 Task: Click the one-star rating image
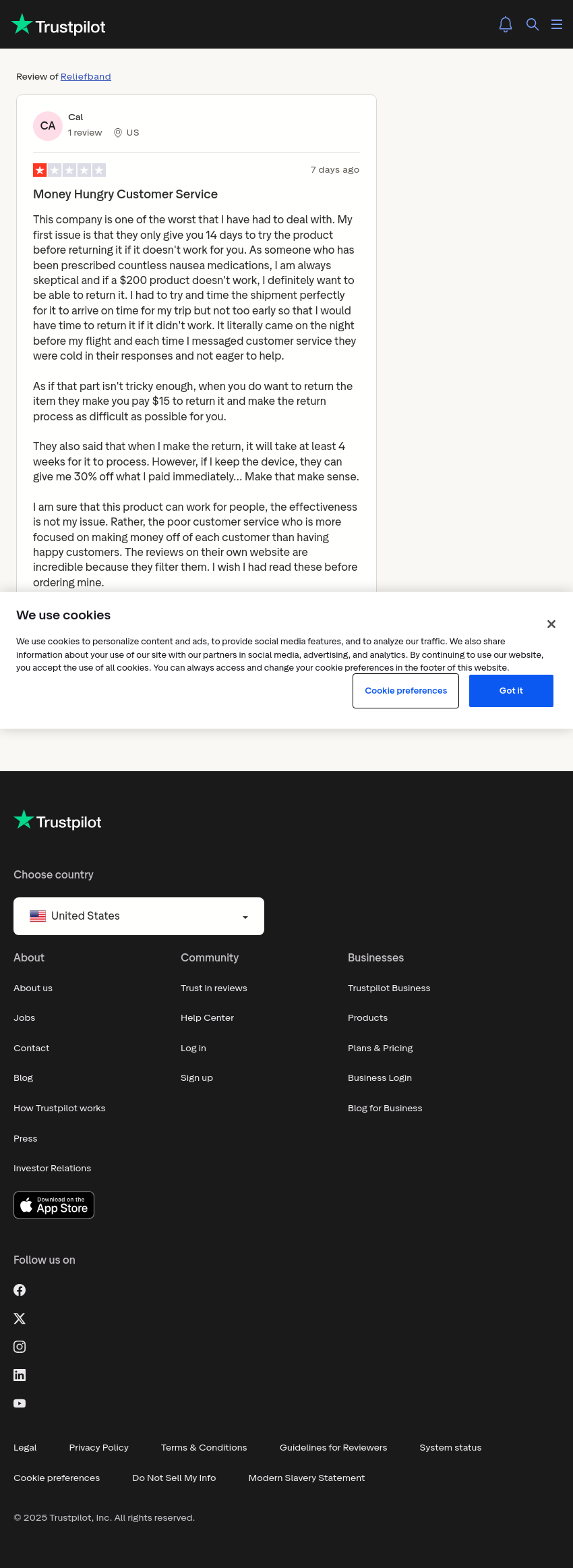coord(69,170)
